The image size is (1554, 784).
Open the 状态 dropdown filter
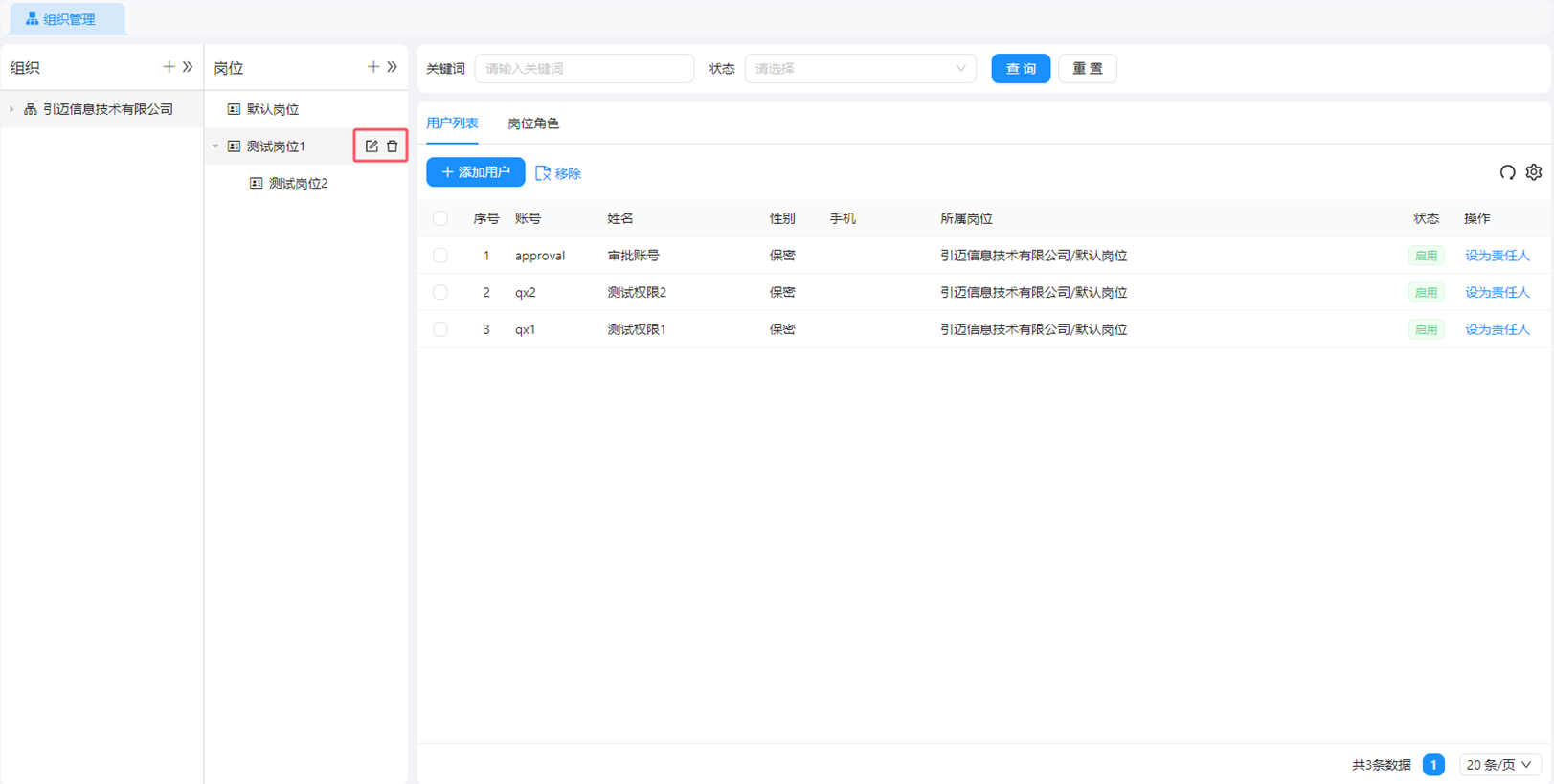[860, 69]
